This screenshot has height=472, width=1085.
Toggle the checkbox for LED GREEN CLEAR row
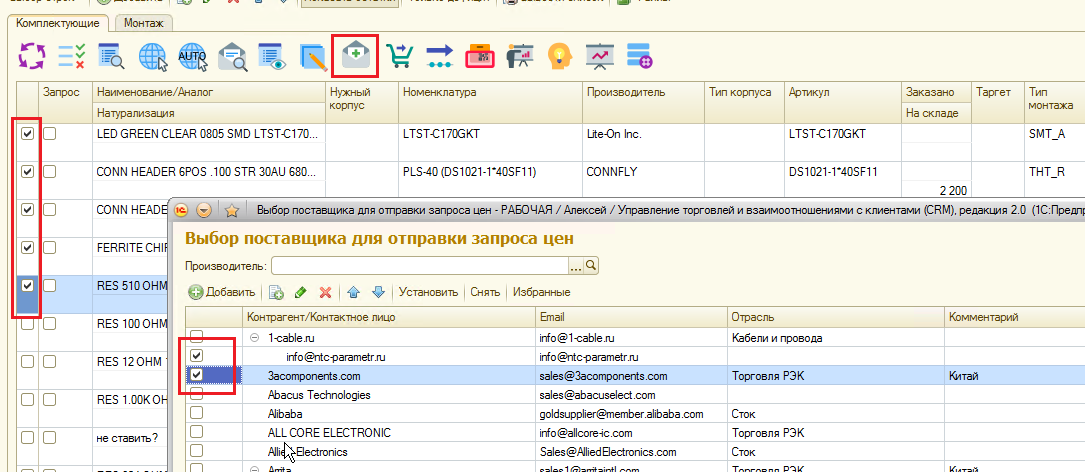click(28, 133)
